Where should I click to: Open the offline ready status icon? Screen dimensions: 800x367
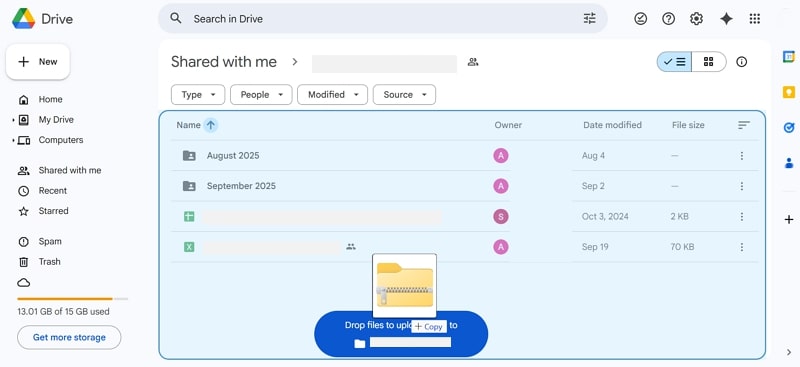click(x=640, y=19)
